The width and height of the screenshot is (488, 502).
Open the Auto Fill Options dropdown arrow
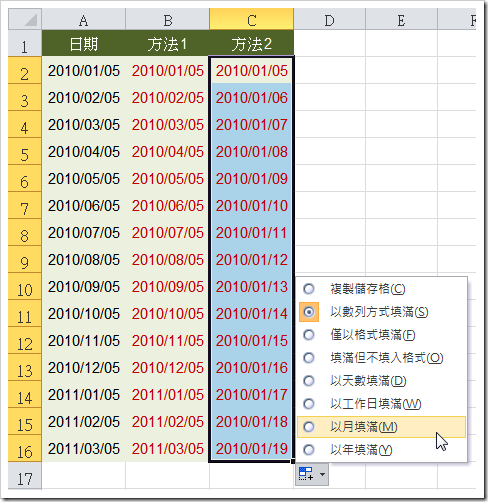[x=322, y=474]
